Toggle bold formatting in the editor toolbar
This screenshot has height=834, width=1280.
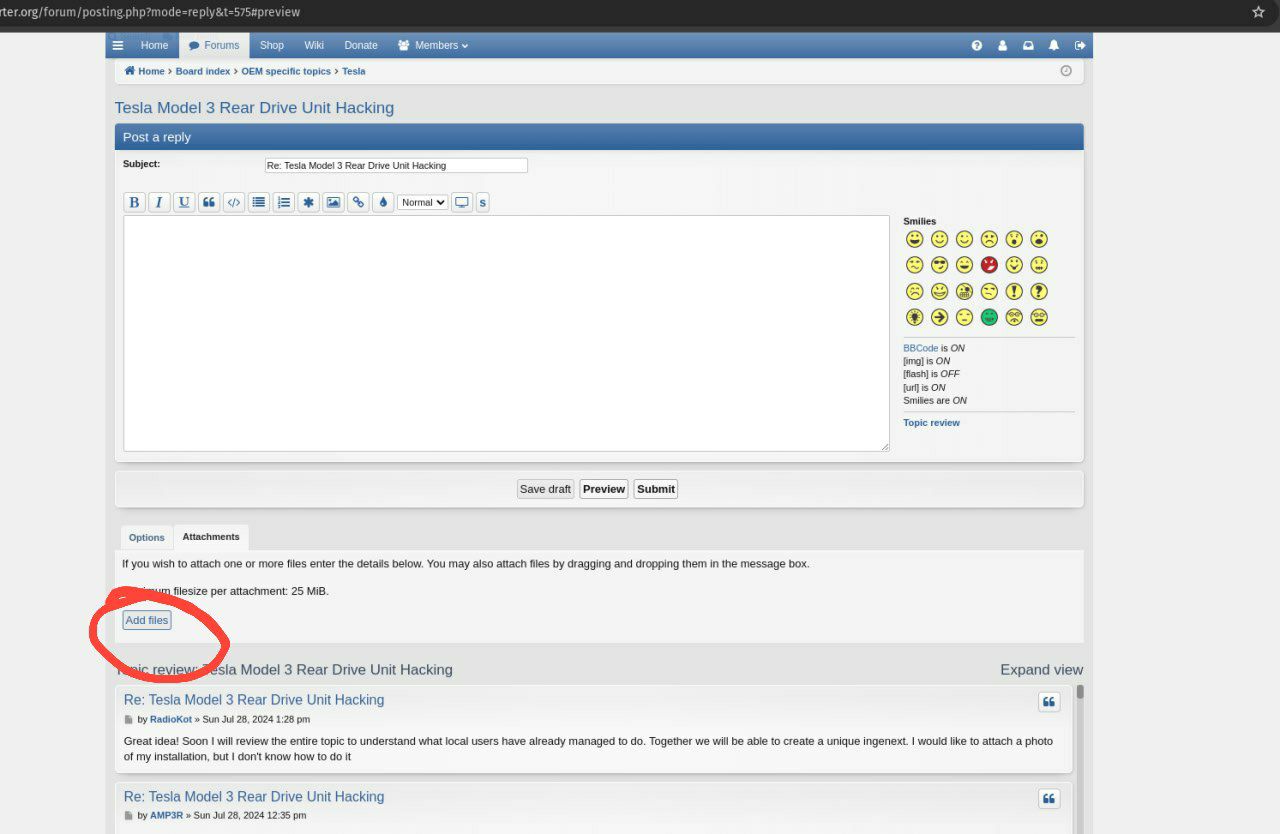134,202
